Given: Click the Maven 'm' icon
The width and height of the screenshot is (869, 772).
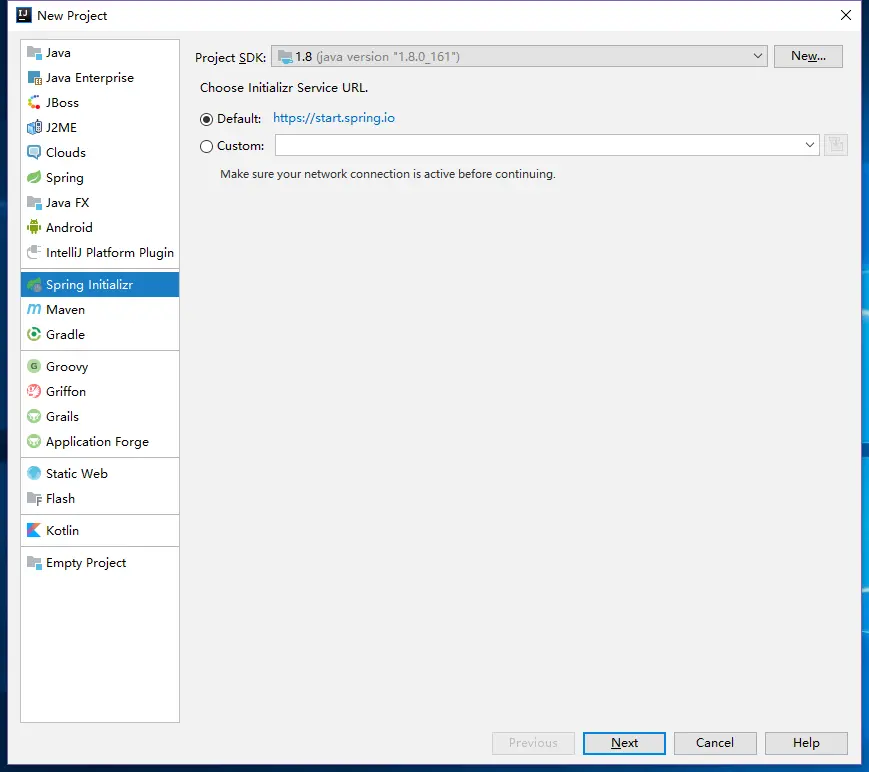Looking at the screenshot, I should [34, 309].
